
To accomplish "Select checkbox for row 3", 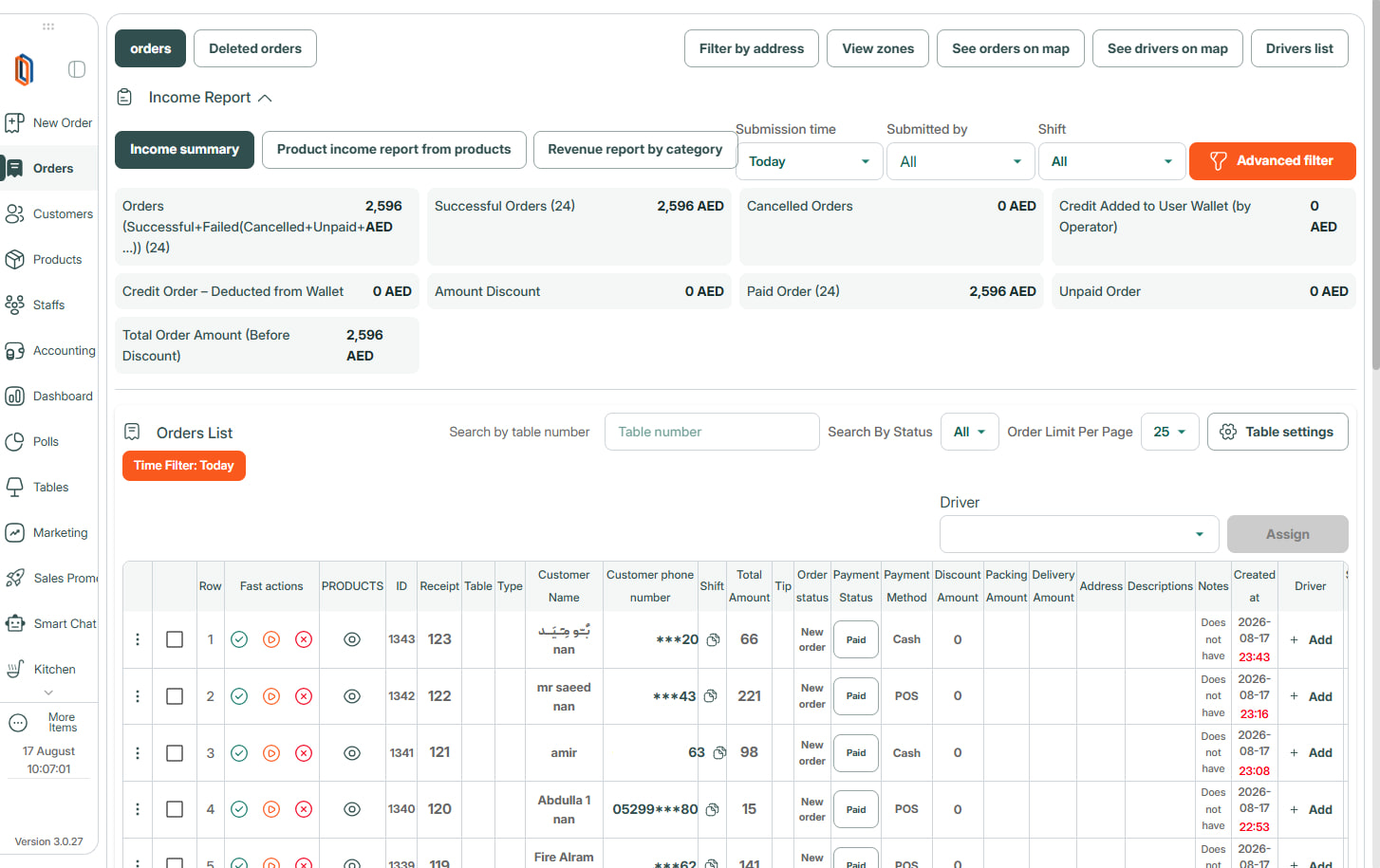I will point(175,753).
